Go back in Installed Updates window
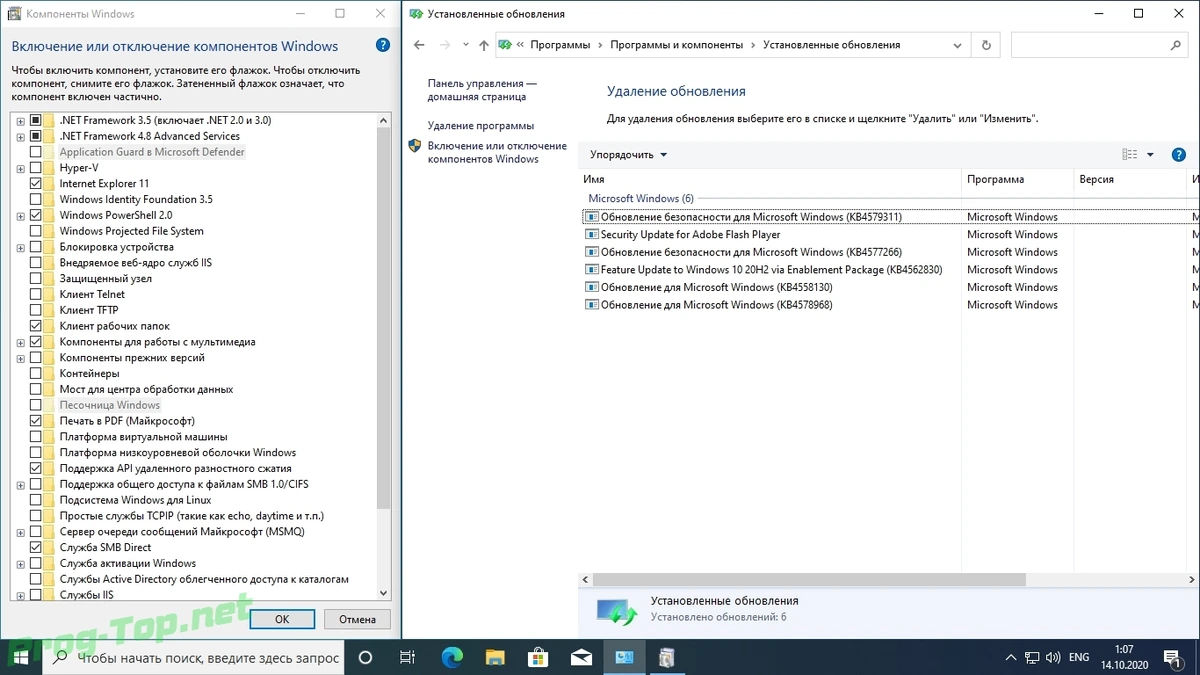Viewport: 1200px width, 675px height. click(419, 45)
